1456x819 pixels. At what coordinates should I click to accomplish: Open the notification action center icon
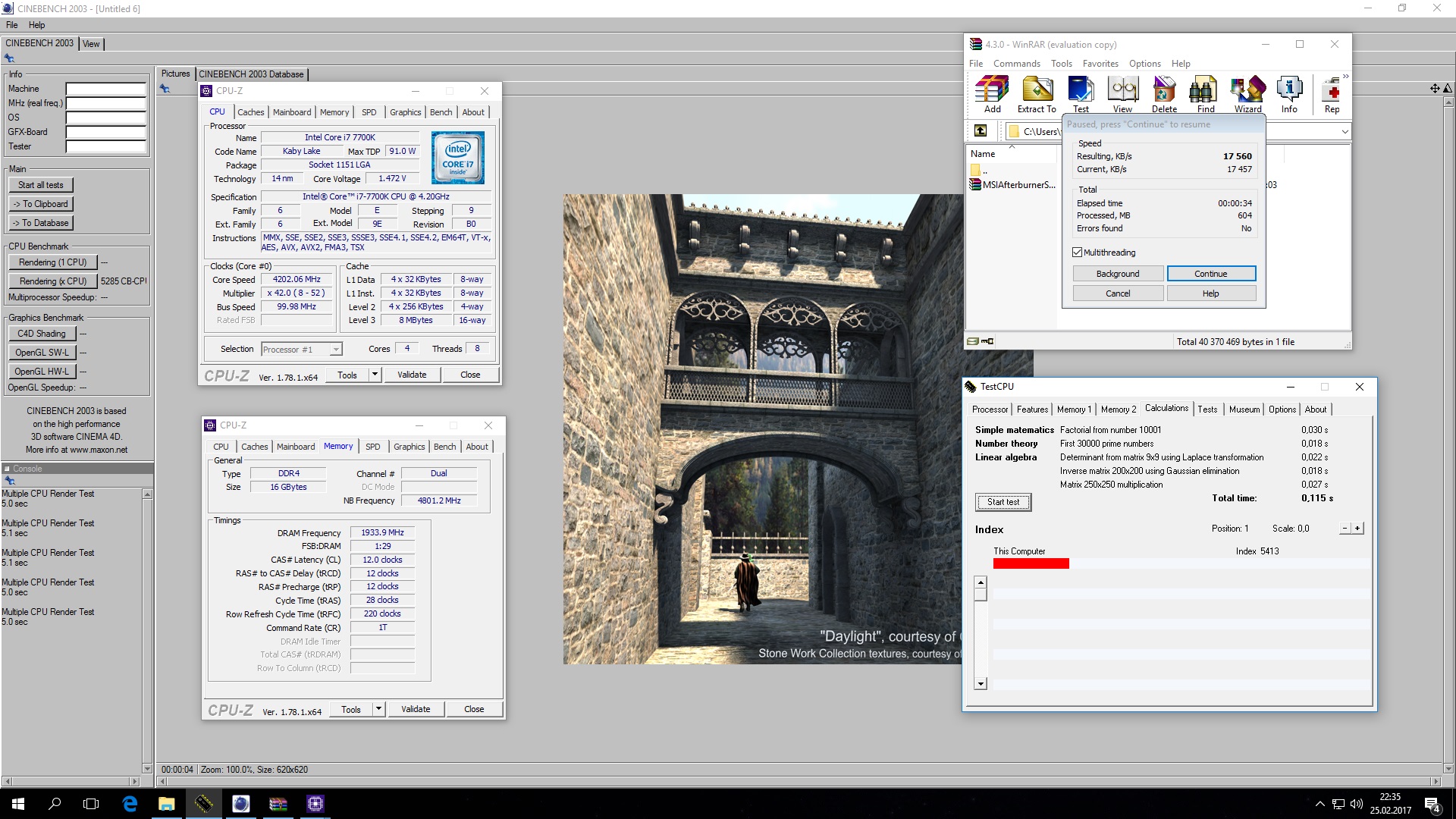coord(1432,804)
